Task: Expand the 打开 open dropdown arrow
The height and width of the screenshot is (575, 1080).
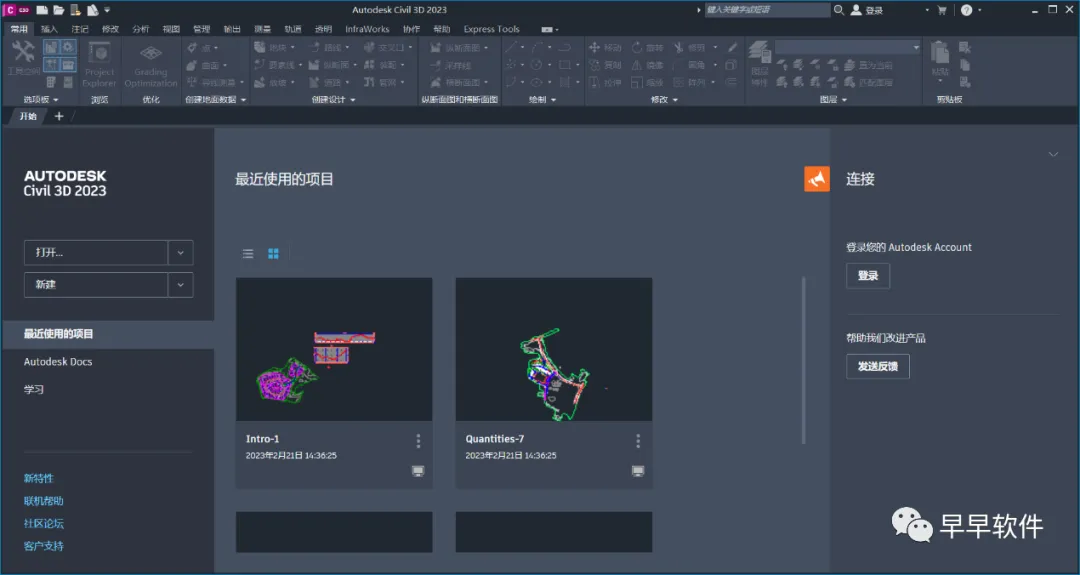Action: point(180,253)
